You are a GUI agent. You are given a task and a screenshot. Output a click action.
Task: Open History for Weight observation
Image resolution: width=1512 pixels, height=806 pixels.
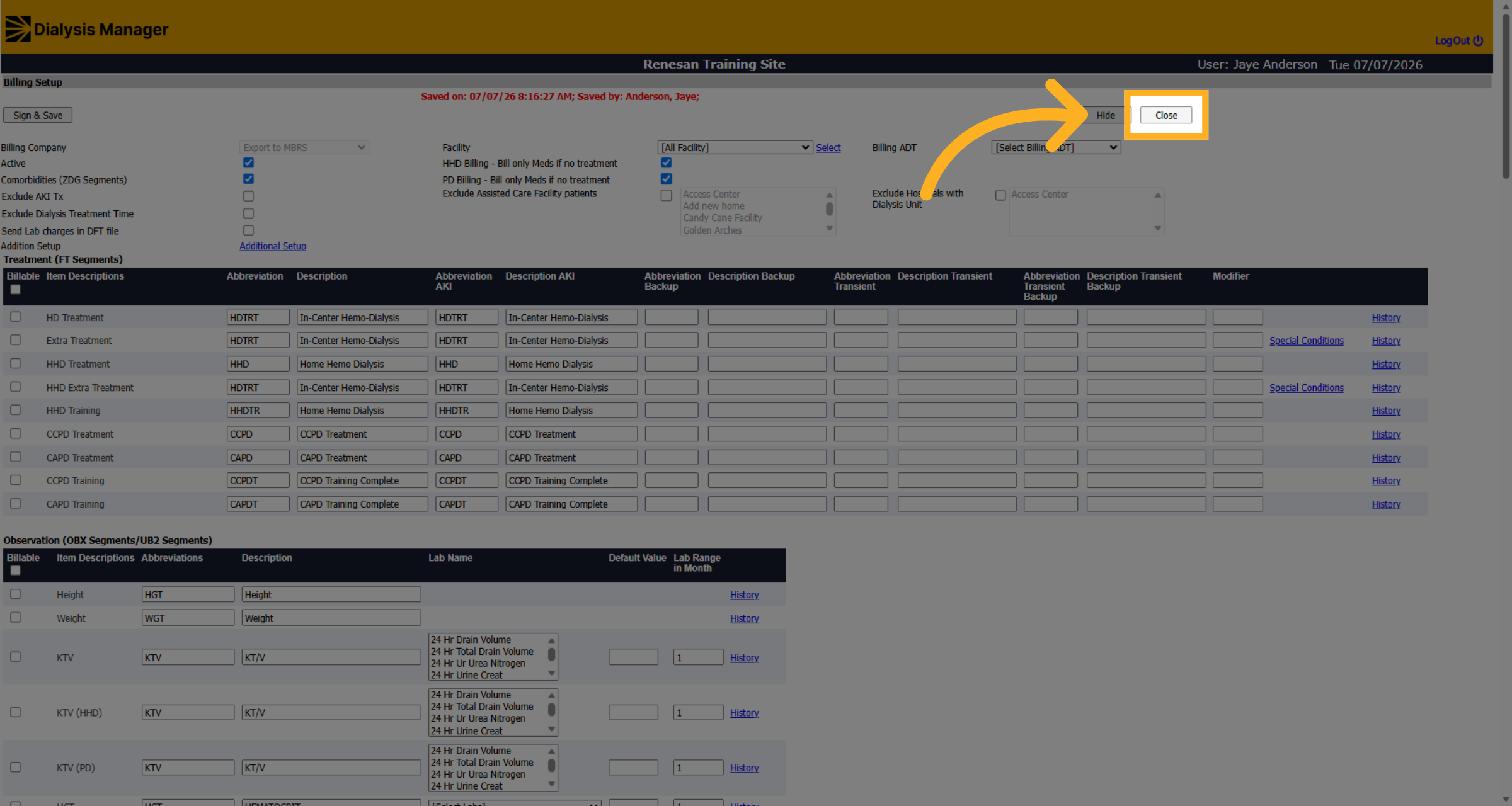(x=744, y=618)
